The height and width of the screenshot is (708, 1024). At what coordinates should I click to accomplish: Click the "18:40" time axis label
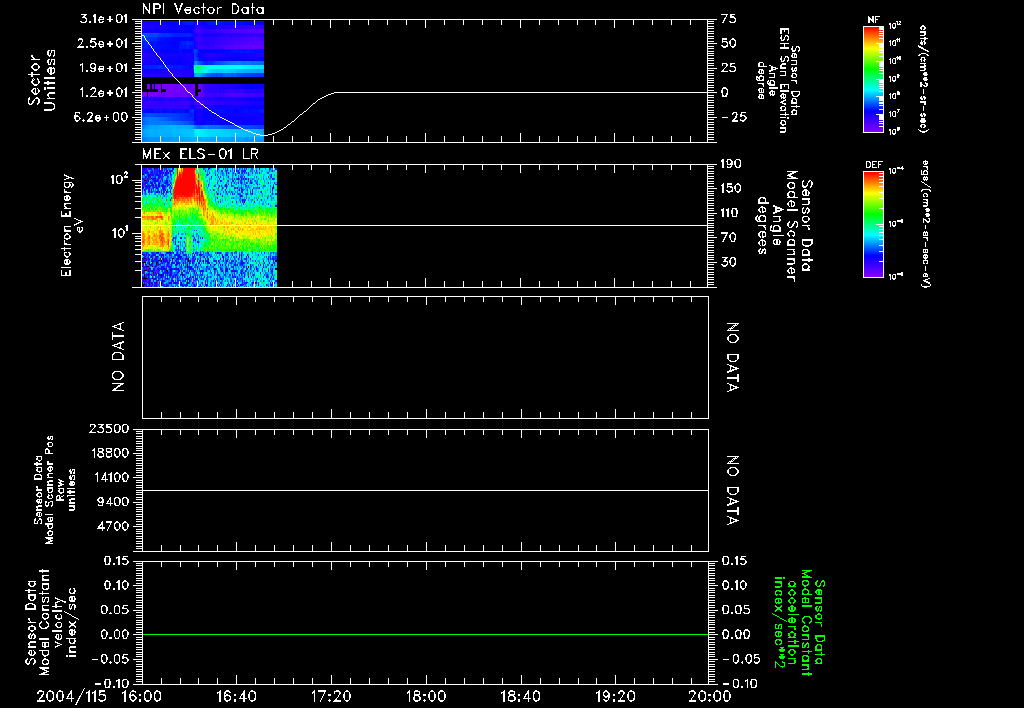[520, 697]
